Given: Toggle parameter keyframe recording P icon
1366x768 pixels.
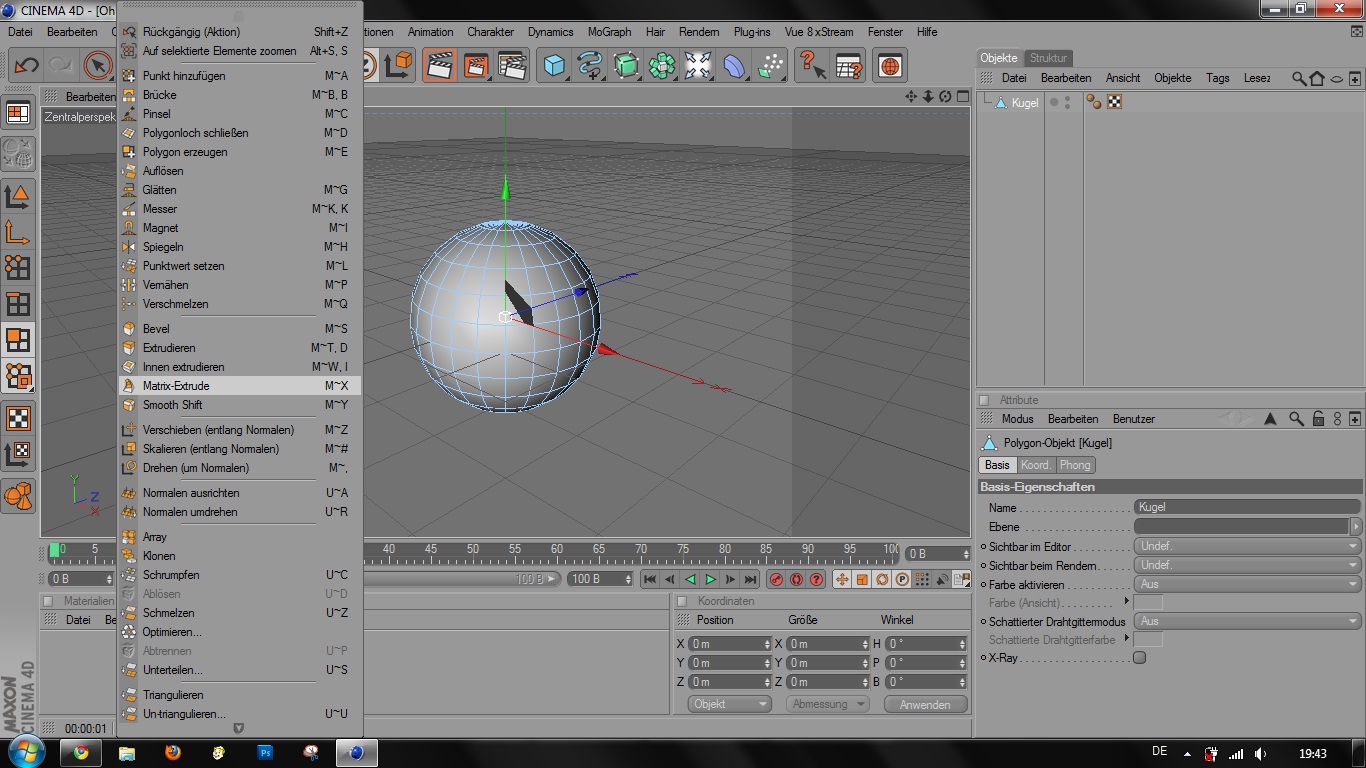Looking at the screenshot, I should click(x=902, y=579).
